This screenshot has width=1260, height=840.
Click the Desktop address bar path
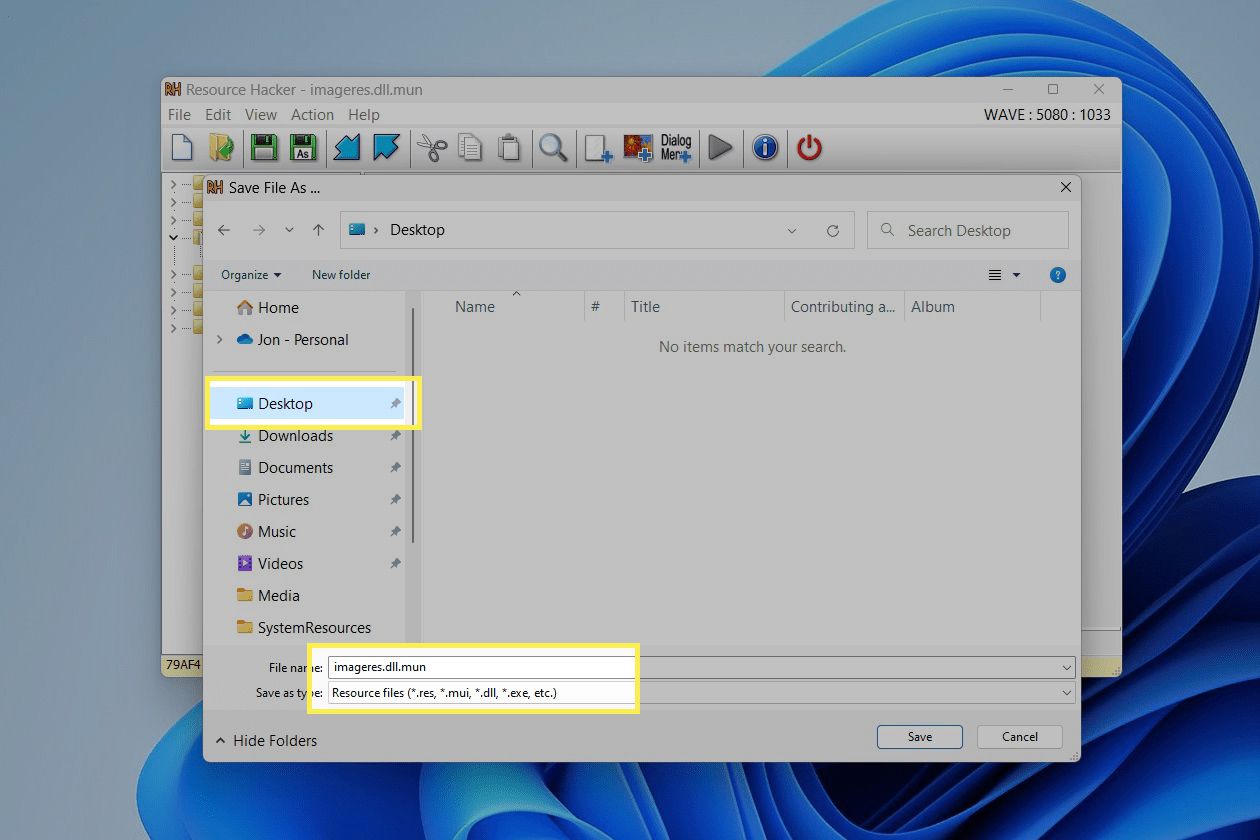[417, 230]
